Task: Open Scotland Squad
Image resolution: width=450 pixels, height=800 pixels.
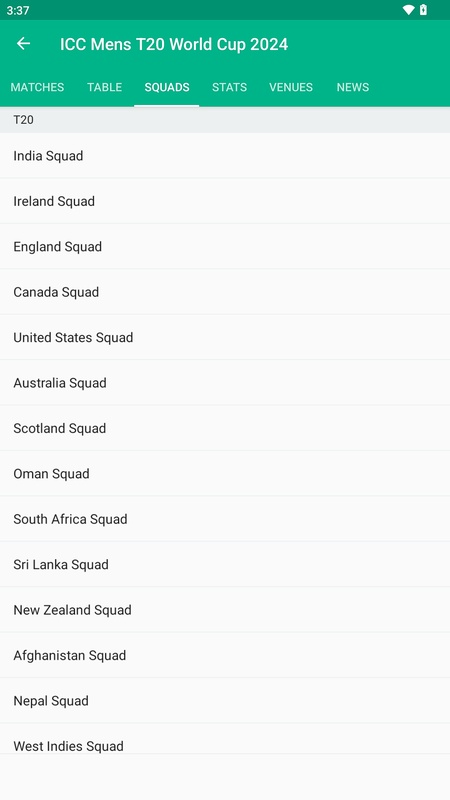Action: click(225, 428)
